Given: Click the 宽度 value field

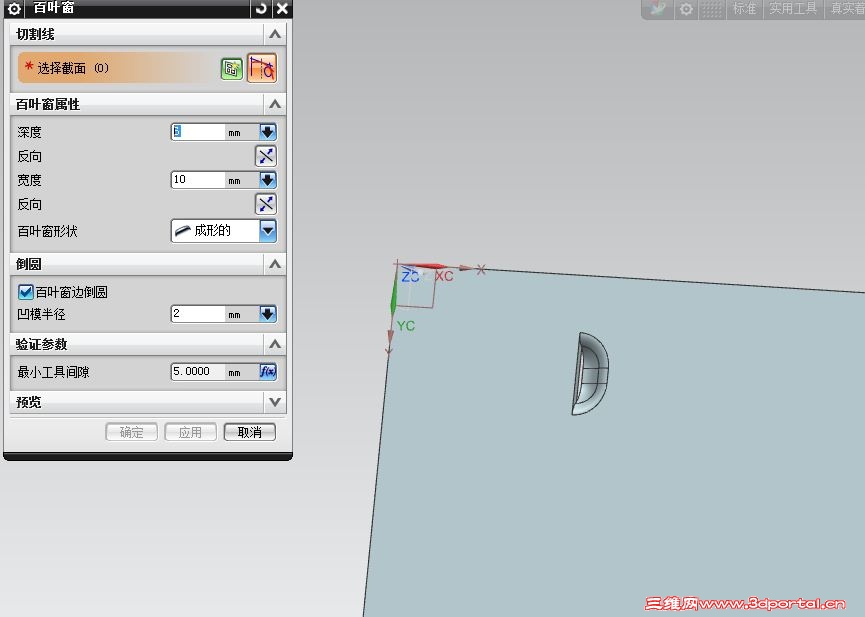Looking at the screenshot, I should (197, 180).
